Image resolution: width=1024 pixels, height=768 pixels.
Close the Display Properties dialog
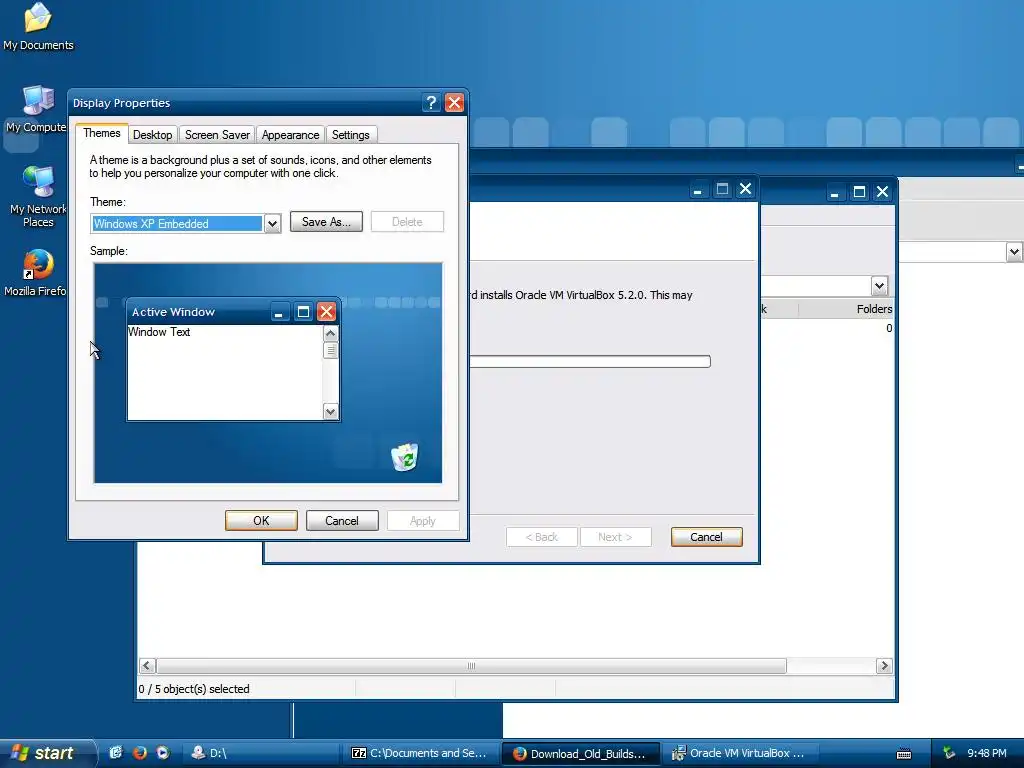coord(454,103)
